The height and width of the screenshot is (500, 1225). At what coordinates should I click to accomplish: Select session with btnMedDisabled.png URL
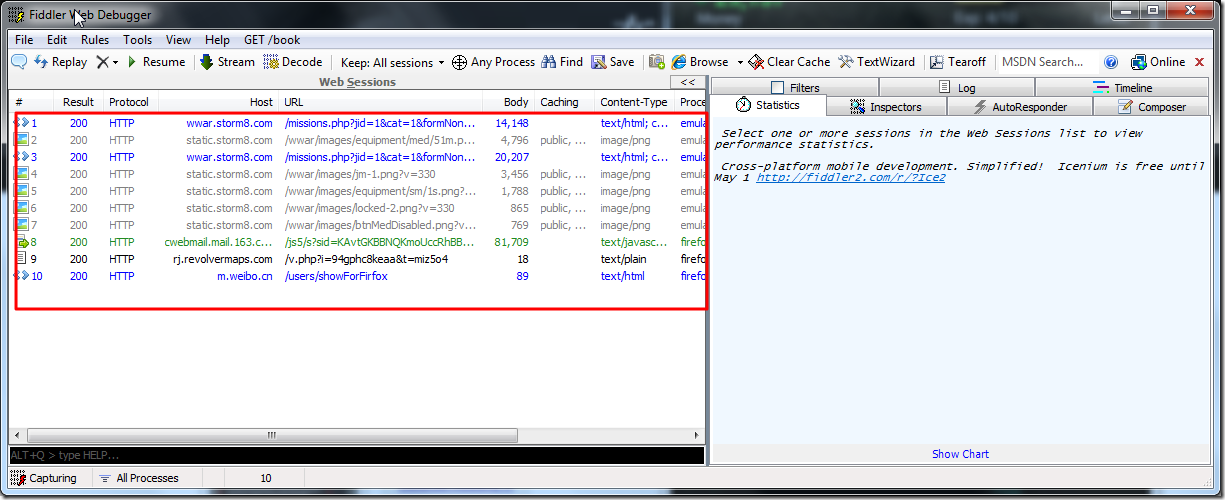tap(358, 225)
